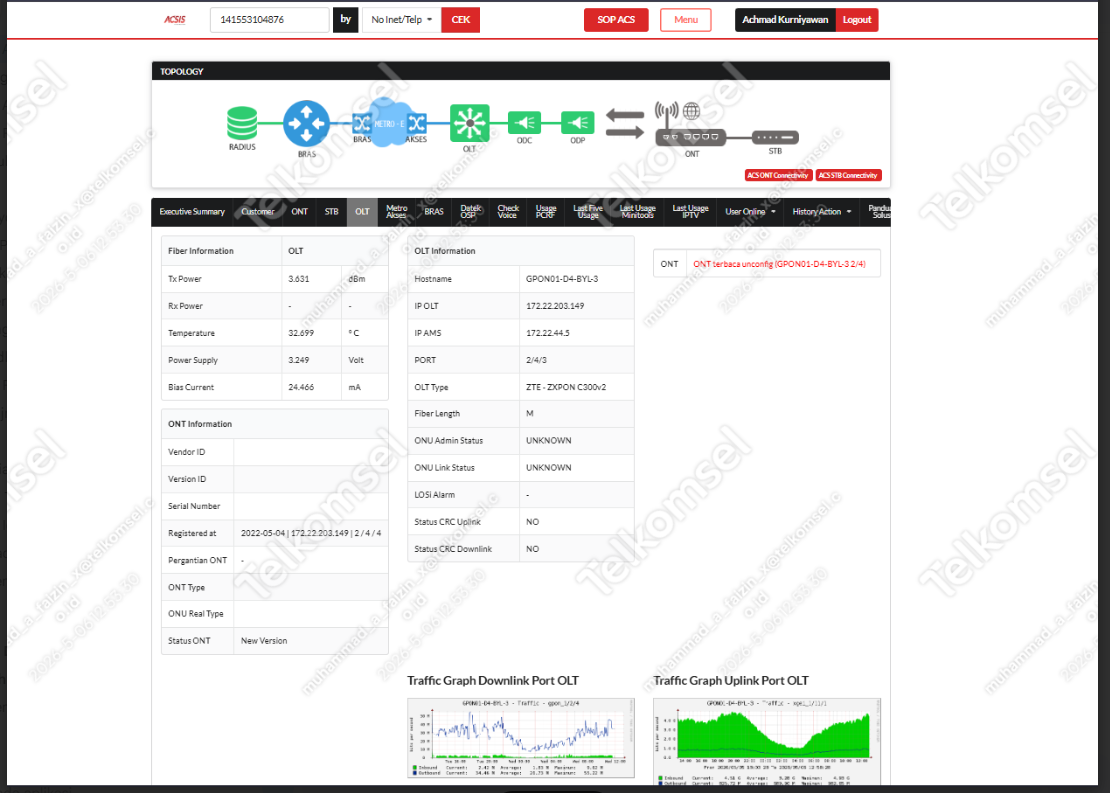Screen dimensions: 1110x793
Task: Click the IP AMS value 172.22.44.5
Action: [547, 333]
